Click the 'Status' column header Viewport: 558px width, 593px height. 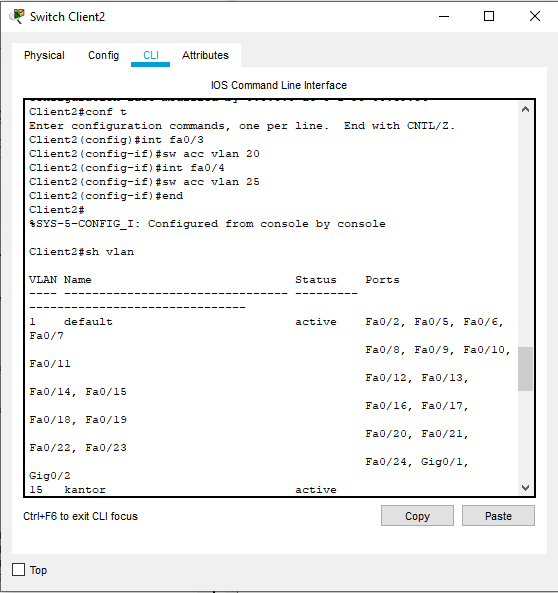click(x=316, y=280)
